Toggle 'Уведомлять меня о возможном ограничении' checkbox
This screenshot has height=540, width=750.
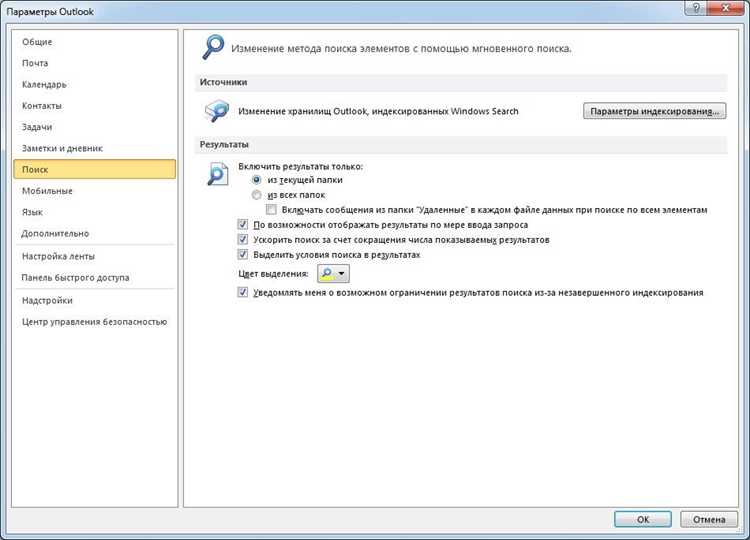[243, 292]
